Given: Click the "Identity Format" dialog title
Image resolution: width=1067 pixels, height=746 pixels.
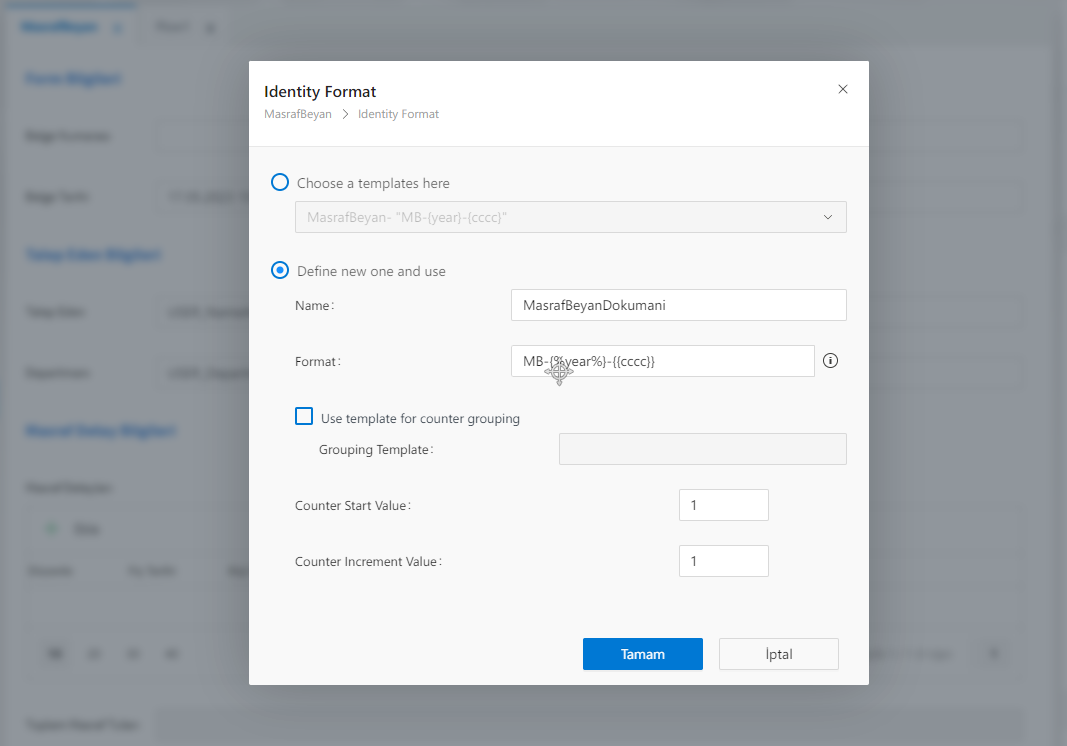Looking at the screenshot, I should tap(320, 92).
